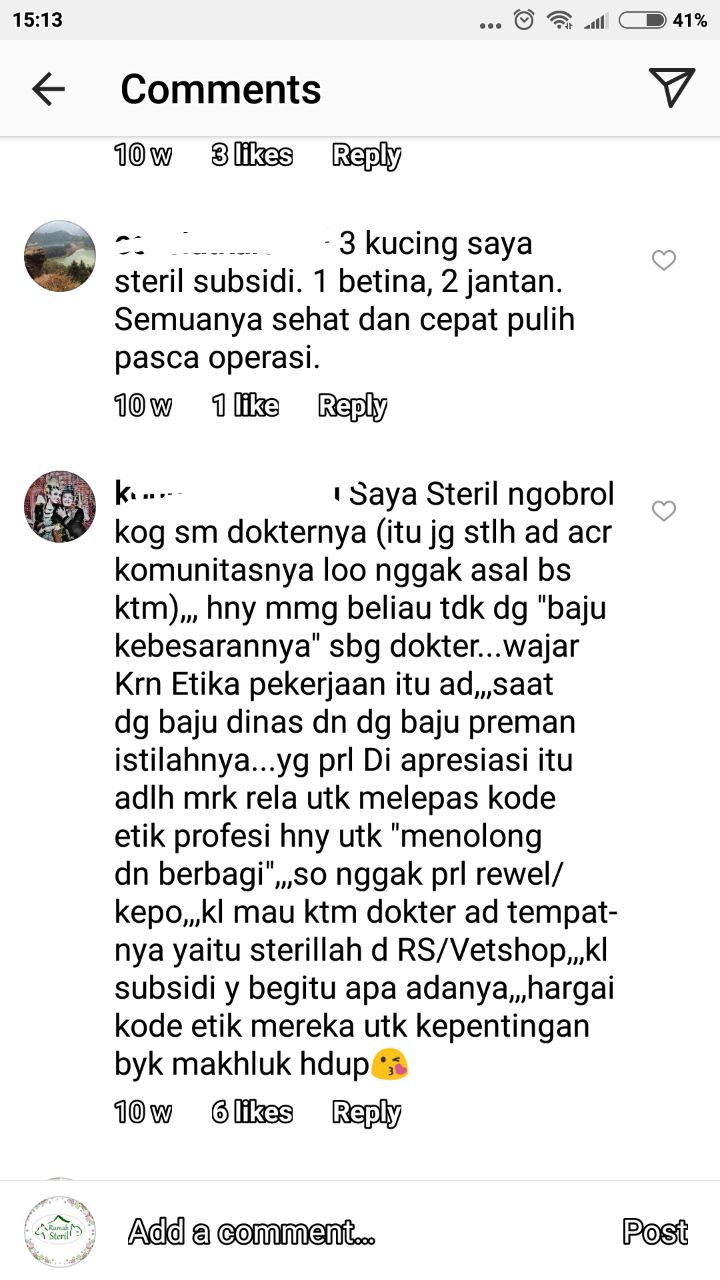View the 3 likes list

252,155
